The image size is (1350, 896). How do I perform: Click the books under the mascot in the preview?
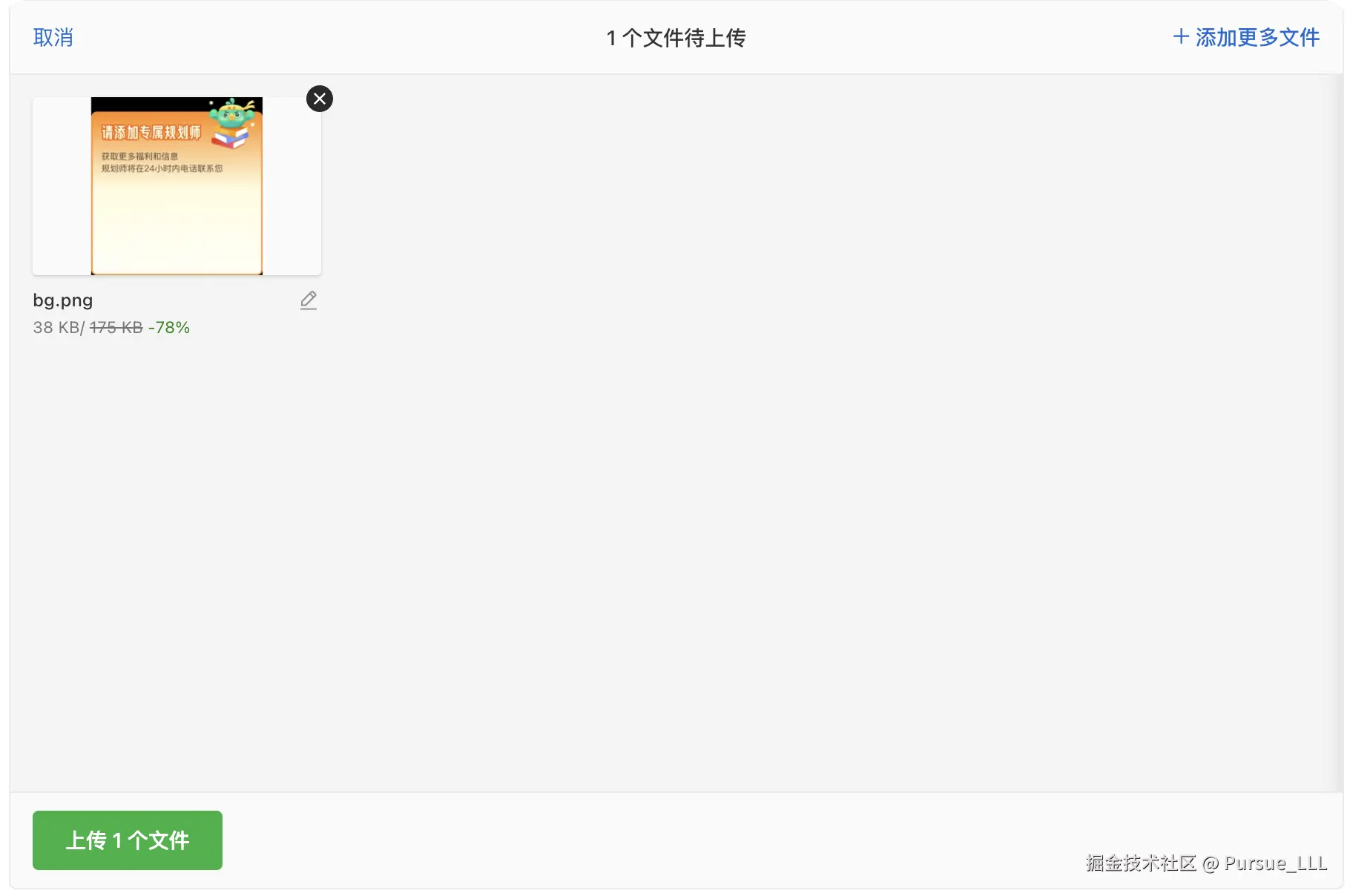click(231, 138)
